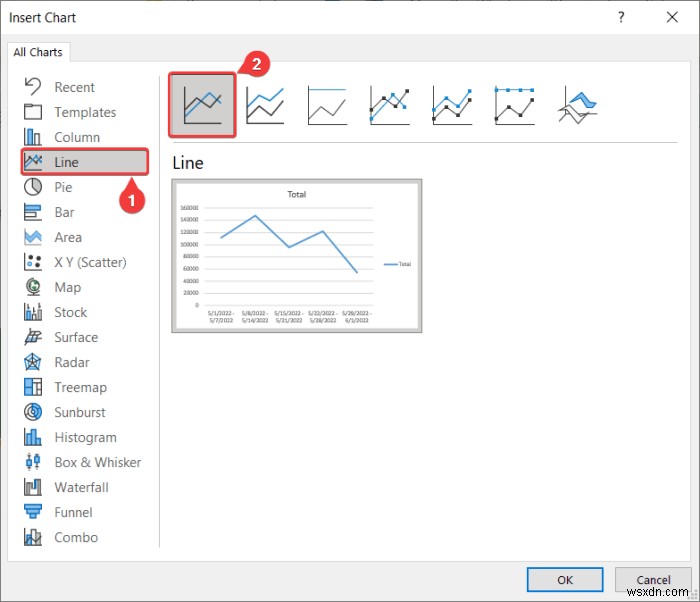
Task: Select the Area chart category
Action: pyautogui.click(x=84, y=237)
